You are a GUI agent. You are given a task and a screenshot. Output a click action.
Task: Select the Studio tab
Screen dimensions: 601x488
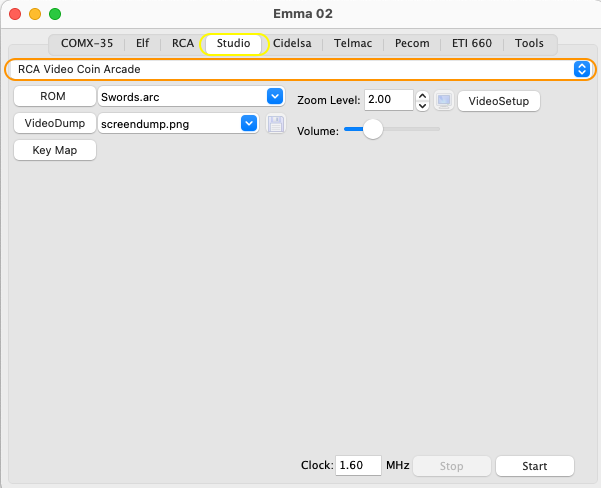[233, 44]
